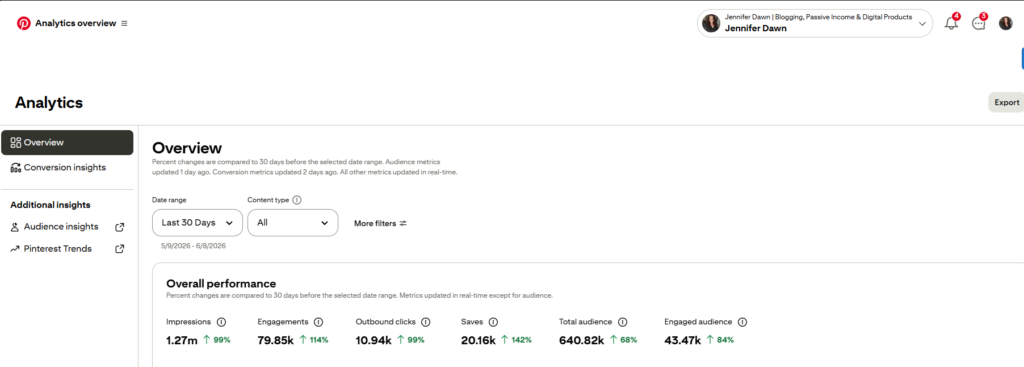Click the info icon beside Outbound clicks

click(426, 322)
